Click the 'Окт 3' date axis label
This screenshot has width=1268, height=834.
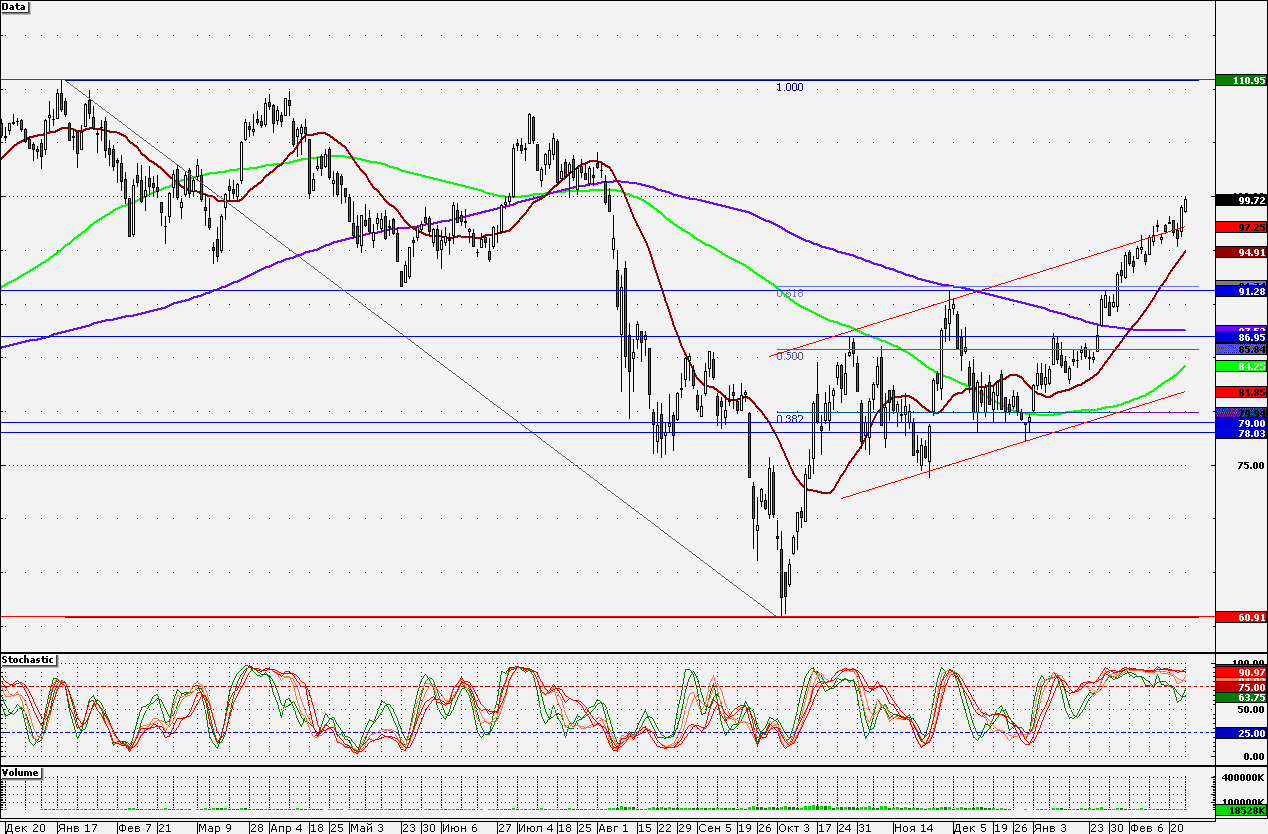point(794,828)
